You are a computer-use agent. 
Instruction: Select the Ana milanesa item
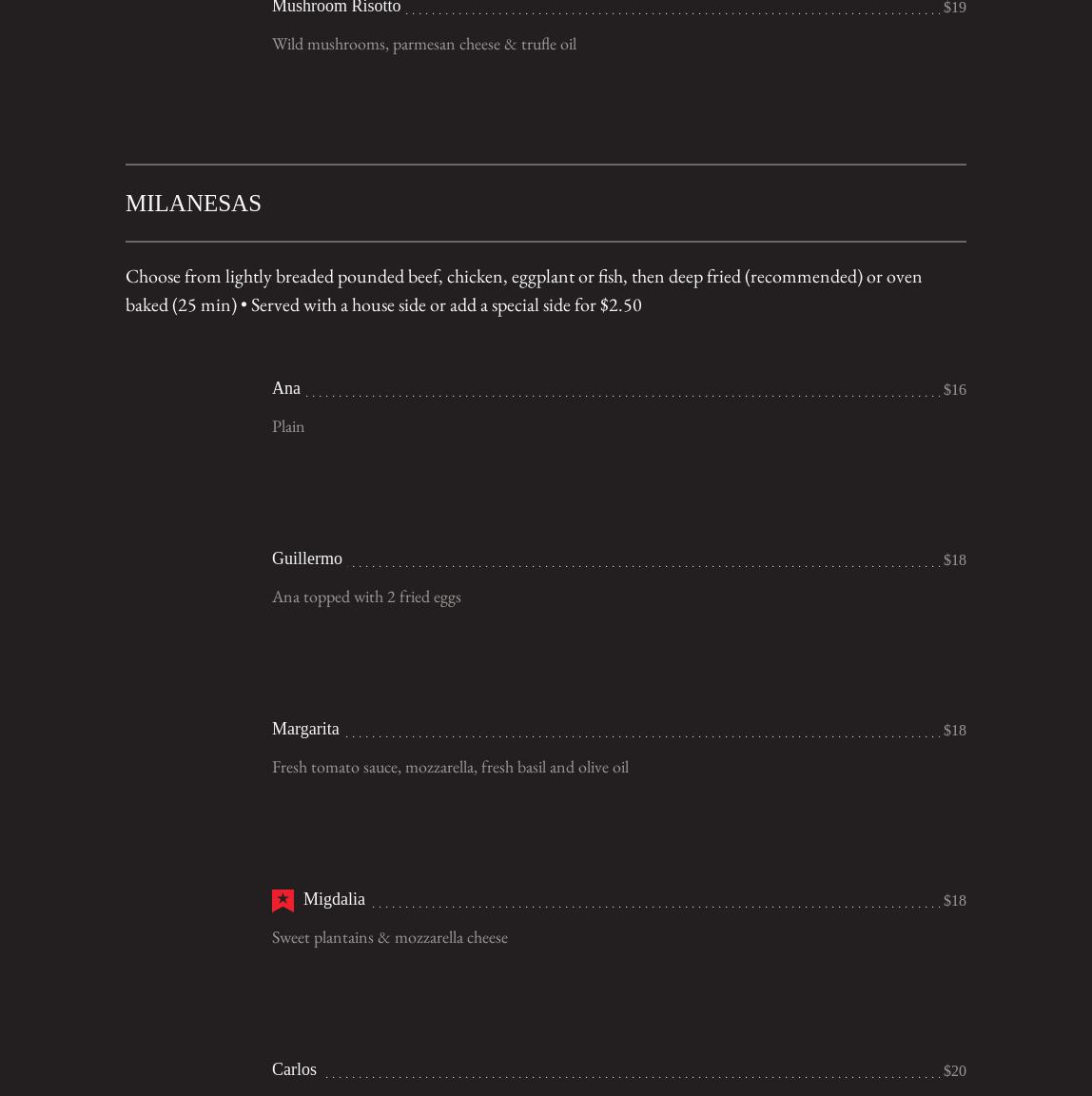pyautogui.click(x=286, y=388)
